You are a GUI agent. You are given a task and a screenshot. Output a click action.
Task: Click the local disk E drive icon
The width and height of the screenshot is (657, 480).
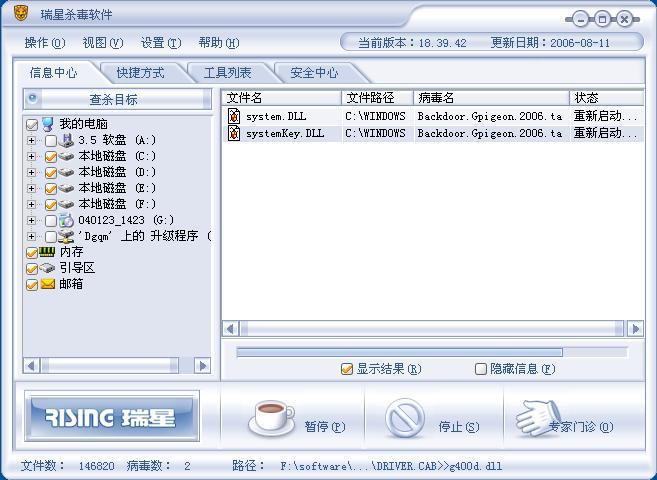(x=66, y=188)
